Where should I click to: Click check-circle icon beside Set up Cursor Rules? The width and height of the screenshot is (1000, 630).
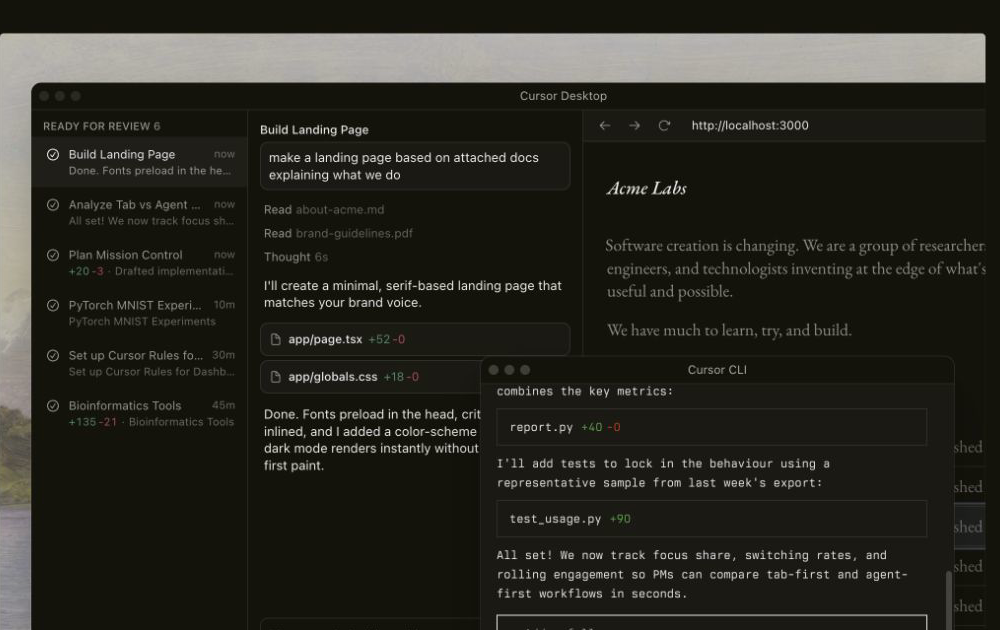[53, 355]
